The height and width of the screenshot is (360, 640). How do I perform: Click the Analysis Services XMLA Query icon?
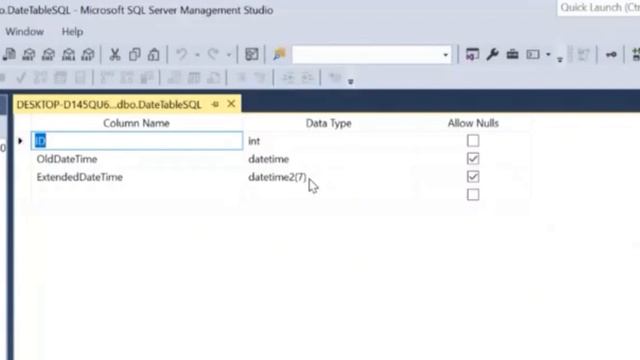(x=68, y=55)
